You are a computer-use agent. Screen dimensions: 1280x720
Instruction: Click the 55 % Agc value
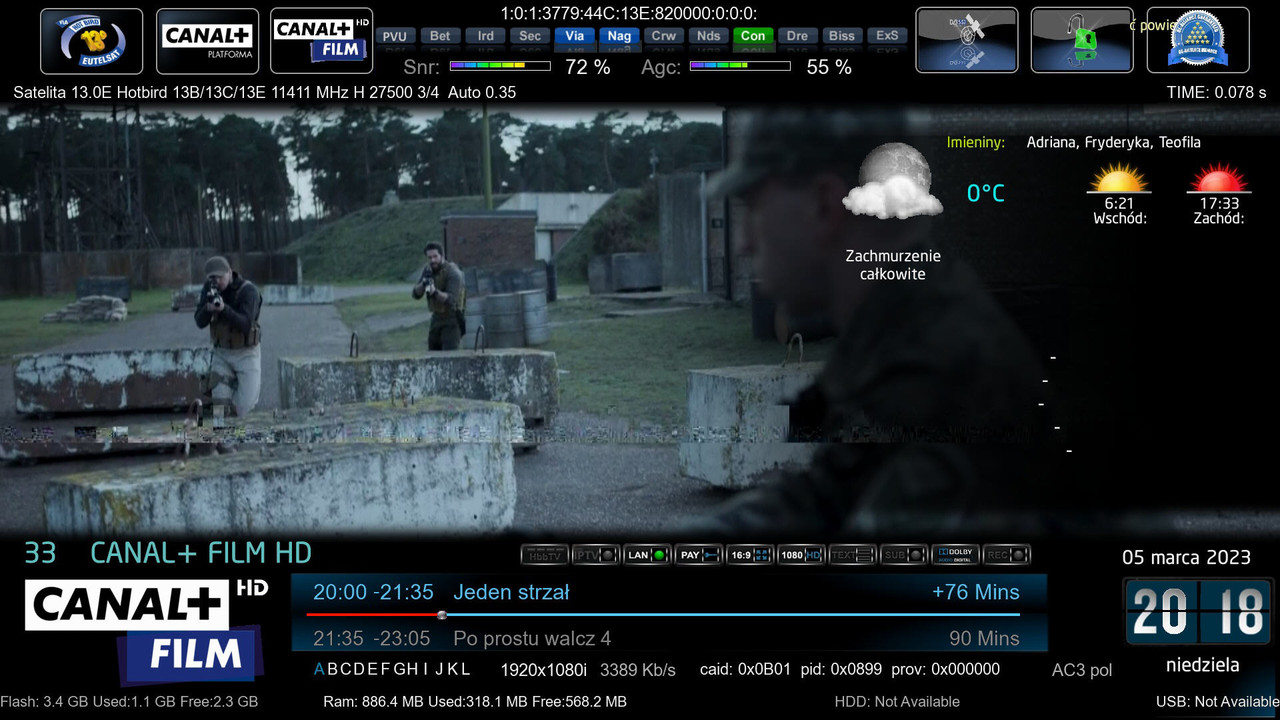(x=829, y=67)
